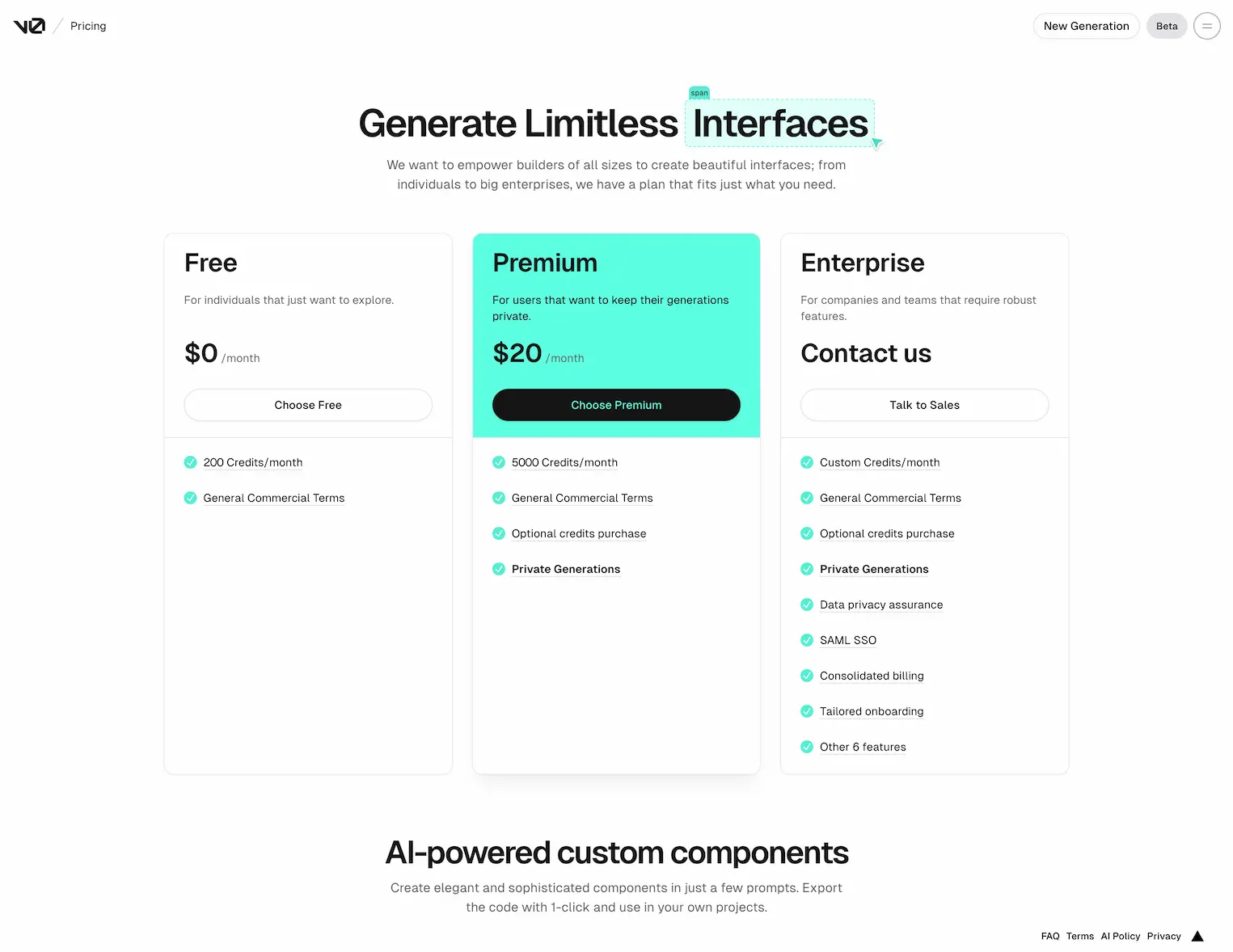
Task: Click the New Generation button
Action: [1086, 25]
